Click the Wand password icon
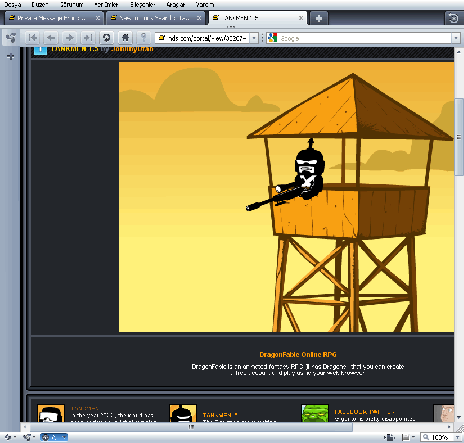The height and width of the screenshot is (443, 464). tap(143, 38)
